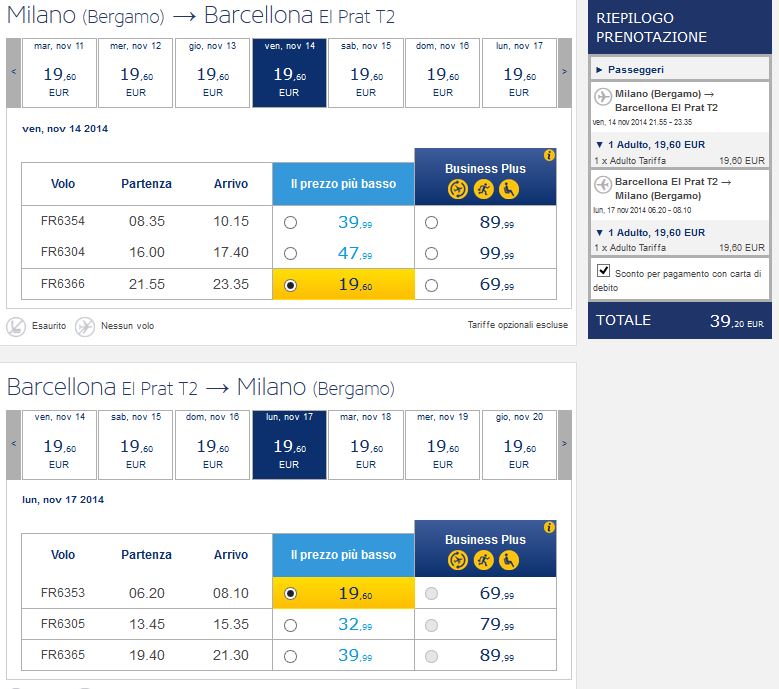Uncheck the debit card payment discount checkbox
Image resolution: width=779 pixels, height=689 pixels.
603,271
